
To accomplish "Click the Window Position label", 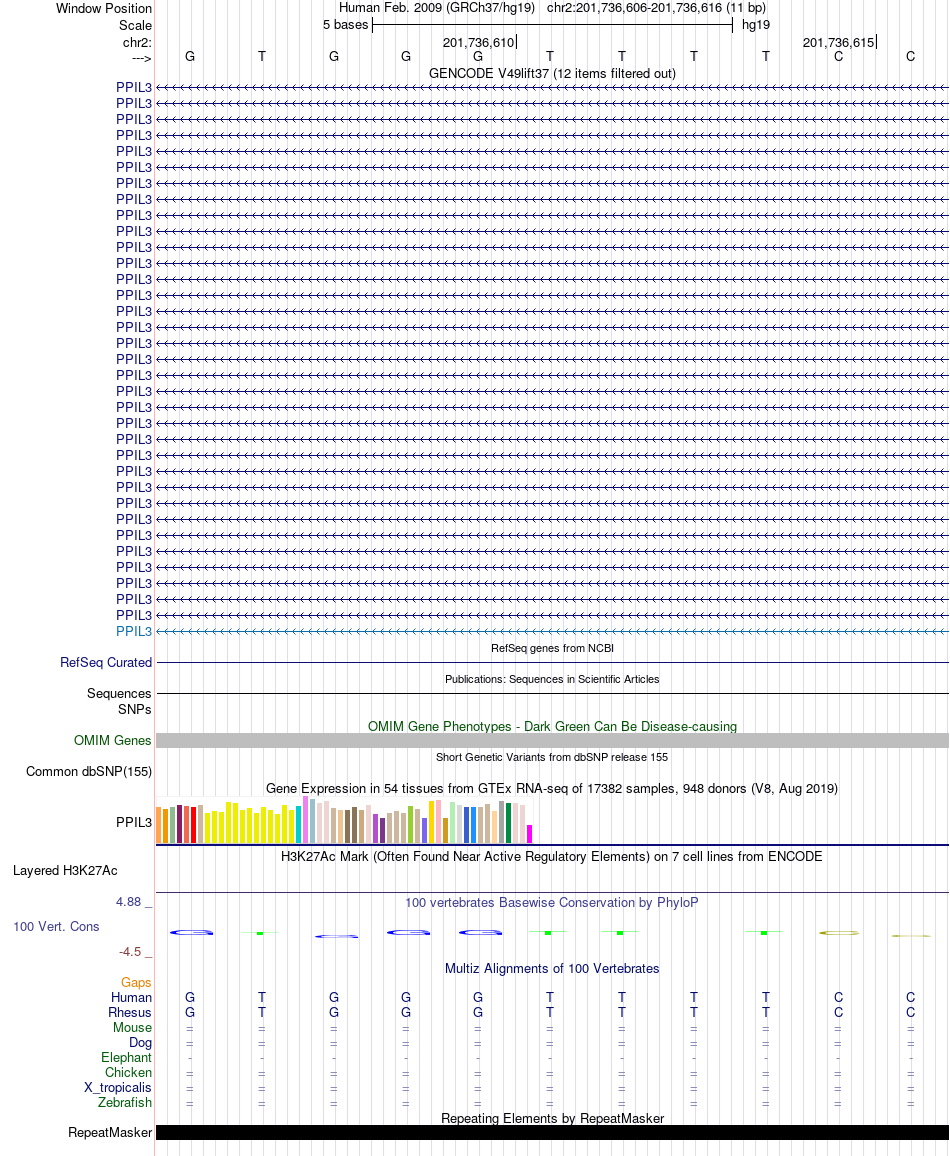I will [104, 8].
